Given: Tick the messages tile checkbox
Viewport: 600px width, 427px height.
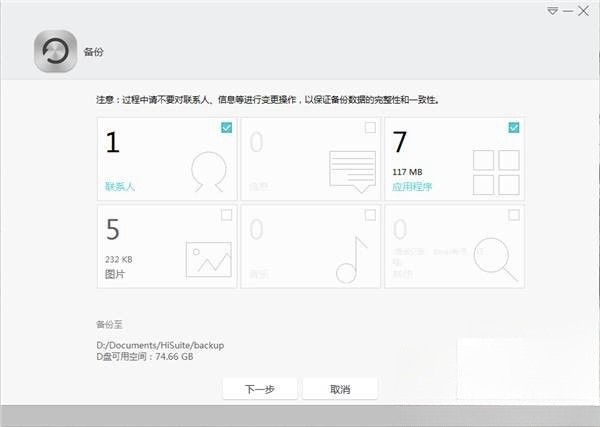Looking at the screenshot, I should 370,128.
